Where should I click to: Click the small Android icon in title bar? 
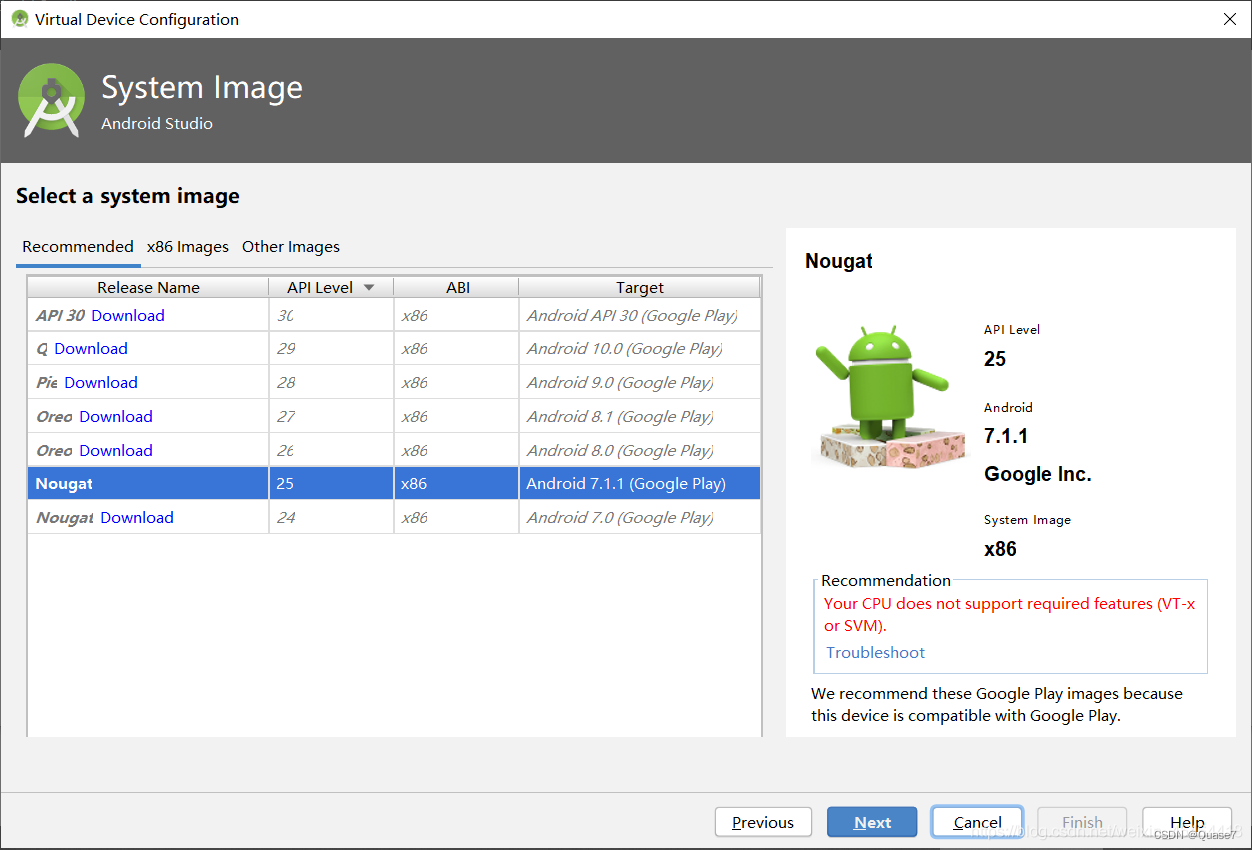pos(19,19)
